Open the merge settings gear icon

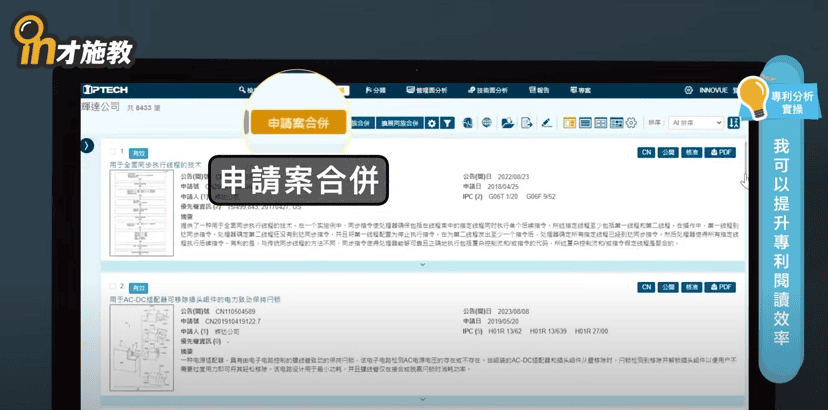coord(432,123)
